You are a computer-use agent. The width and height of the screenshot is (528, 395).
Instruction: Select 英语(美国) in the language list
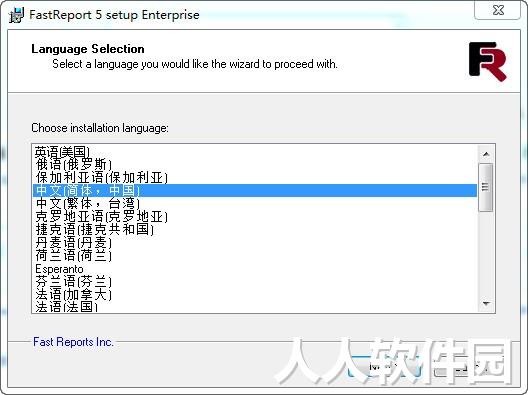click(x=62, y=152)
